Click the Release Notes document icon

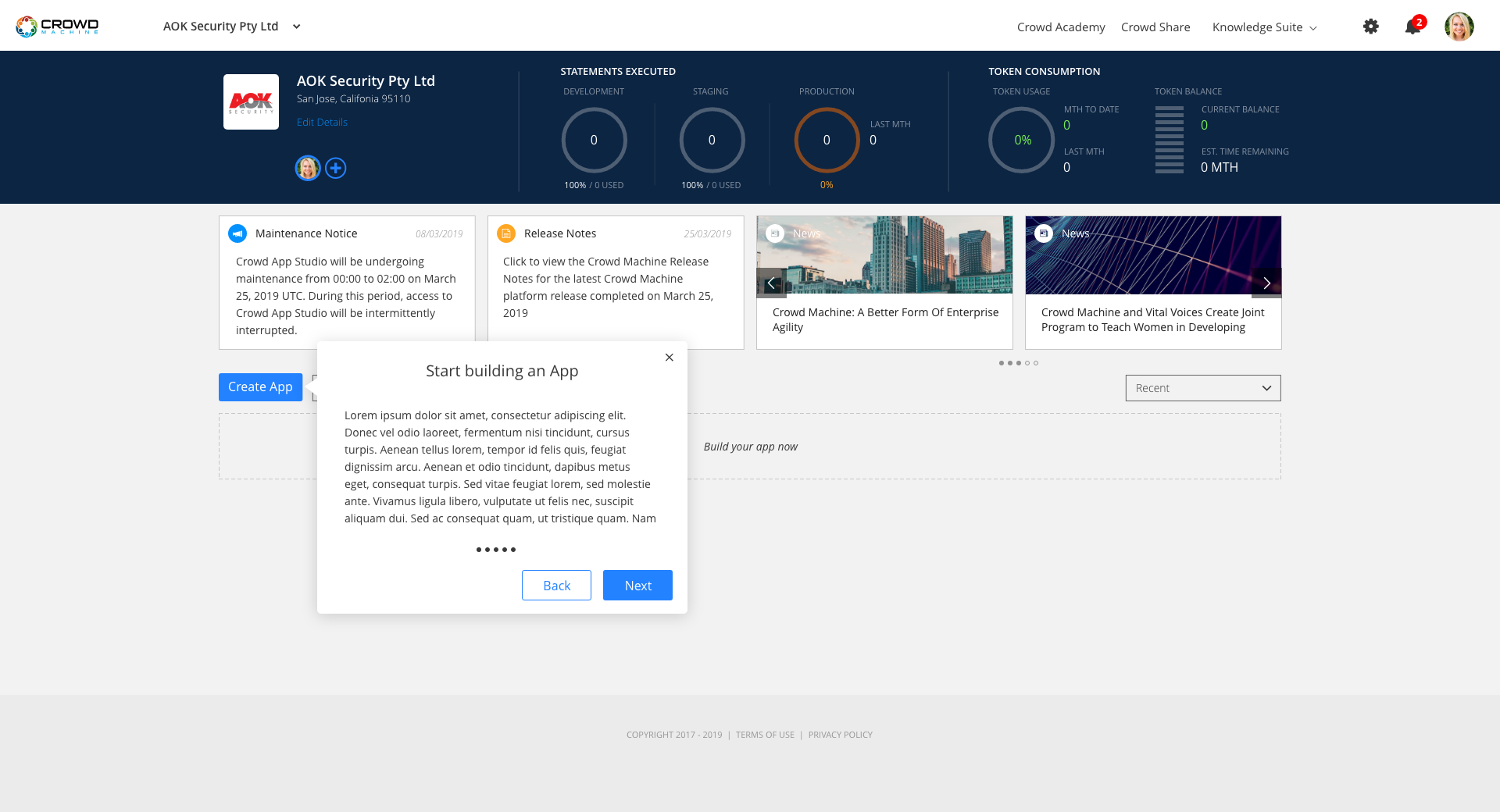pos(506,233)
